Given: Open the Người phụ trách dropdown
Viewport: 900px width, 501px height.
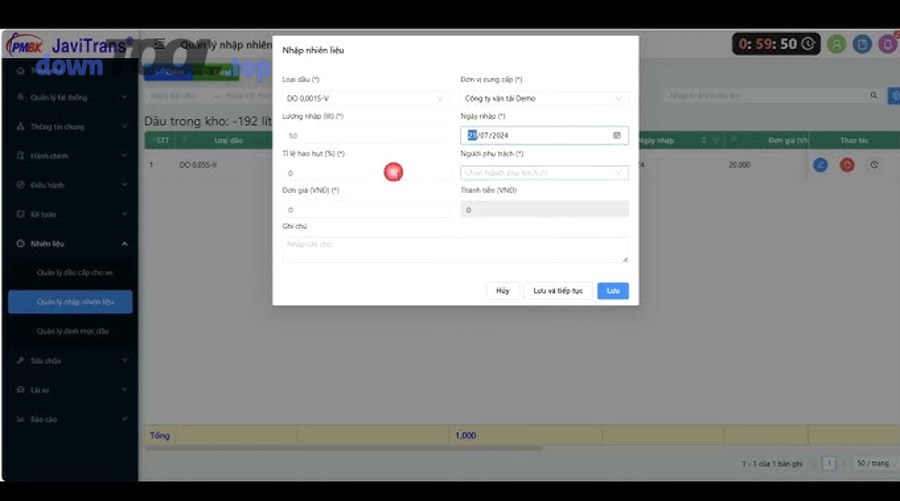Looking at the screenshot, I should [x=544, y=173].
